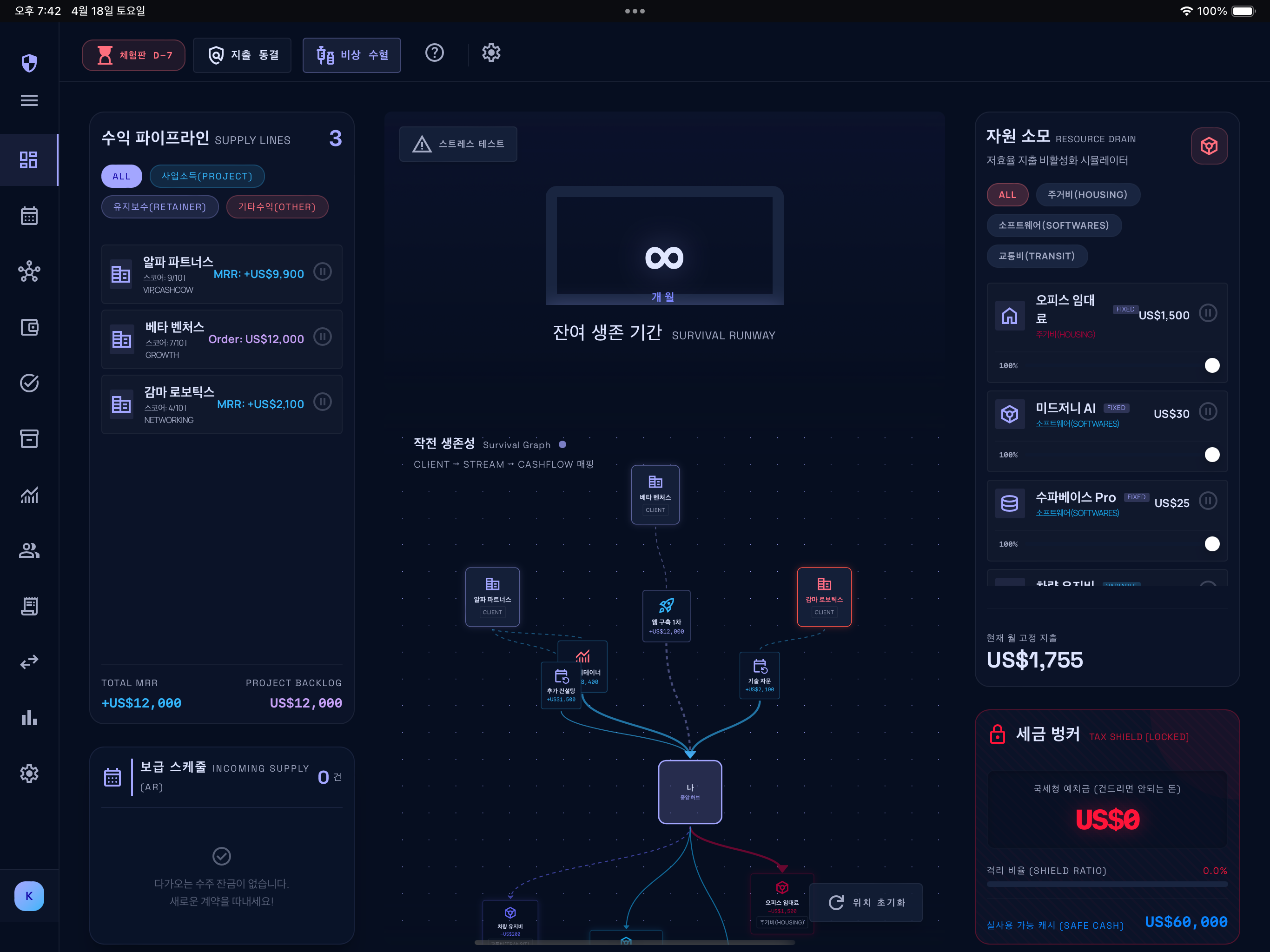
Task: Open the bar chart icon in sidebar
Action: (x=29, y=718)
